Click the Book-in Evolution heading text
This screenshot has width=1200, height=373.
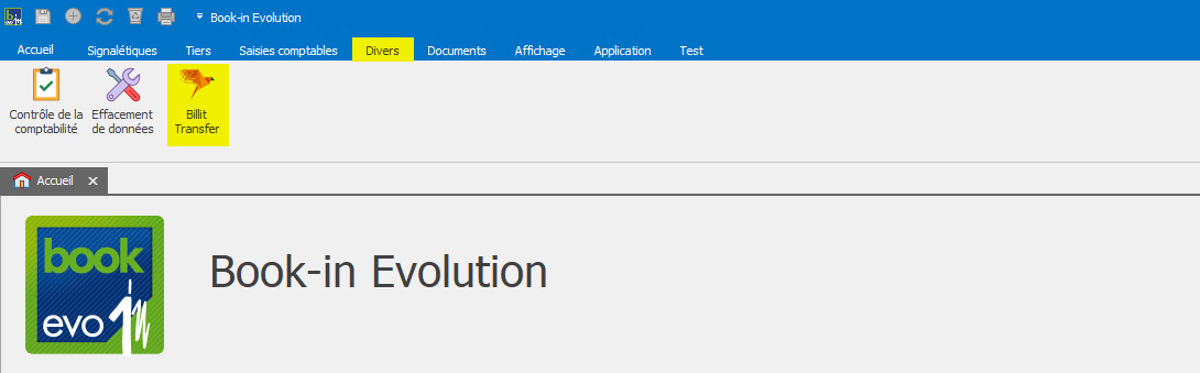pos(378,271)
